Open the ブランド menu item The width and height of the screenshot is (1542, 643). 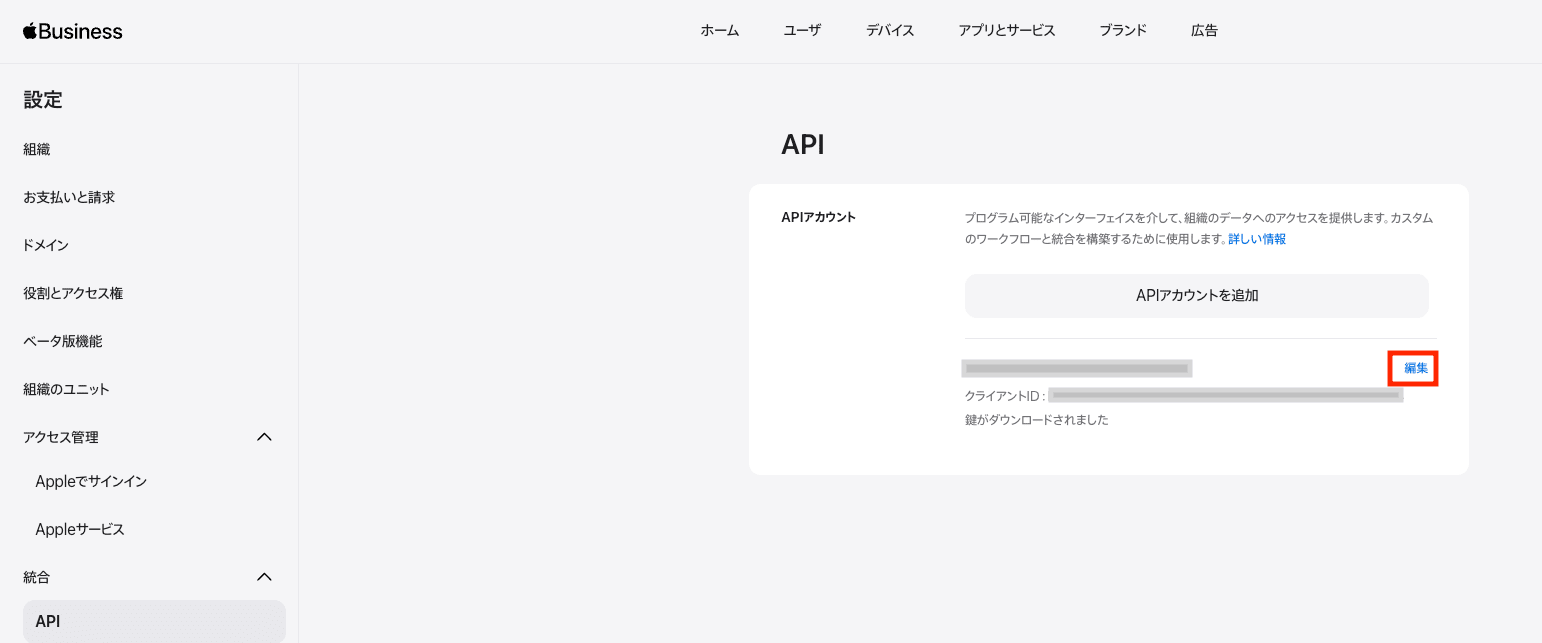1123,31
